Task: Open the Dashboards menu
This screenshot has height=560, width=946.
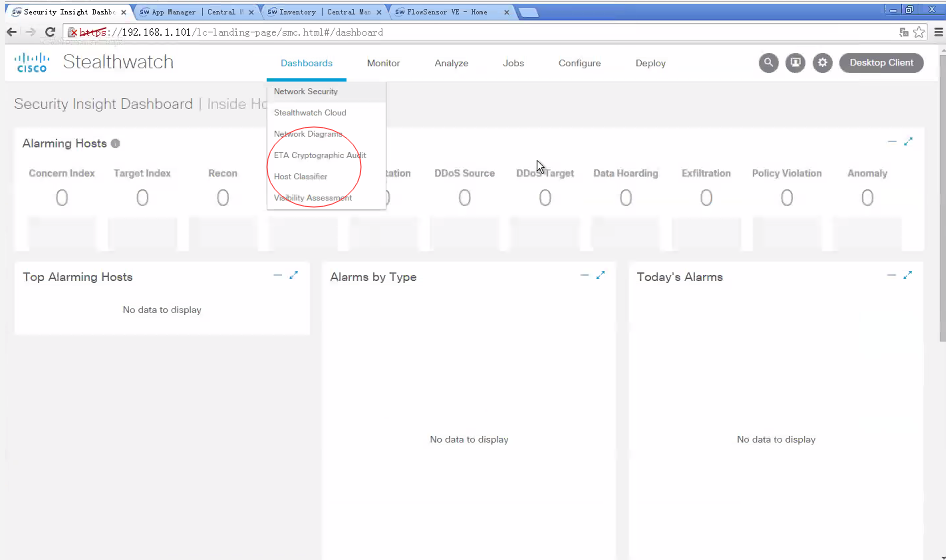Action: [x=306, y=63]
